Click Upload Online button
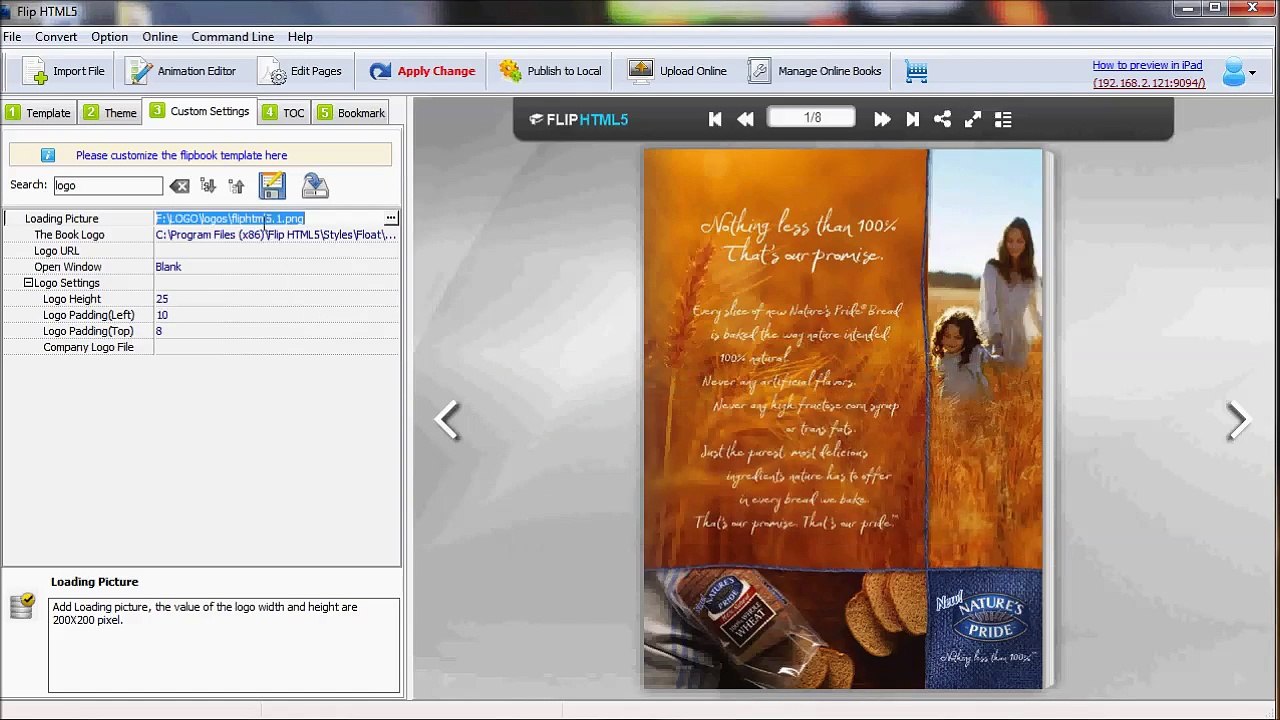1280x720 pixels. [x=678, y=71]
